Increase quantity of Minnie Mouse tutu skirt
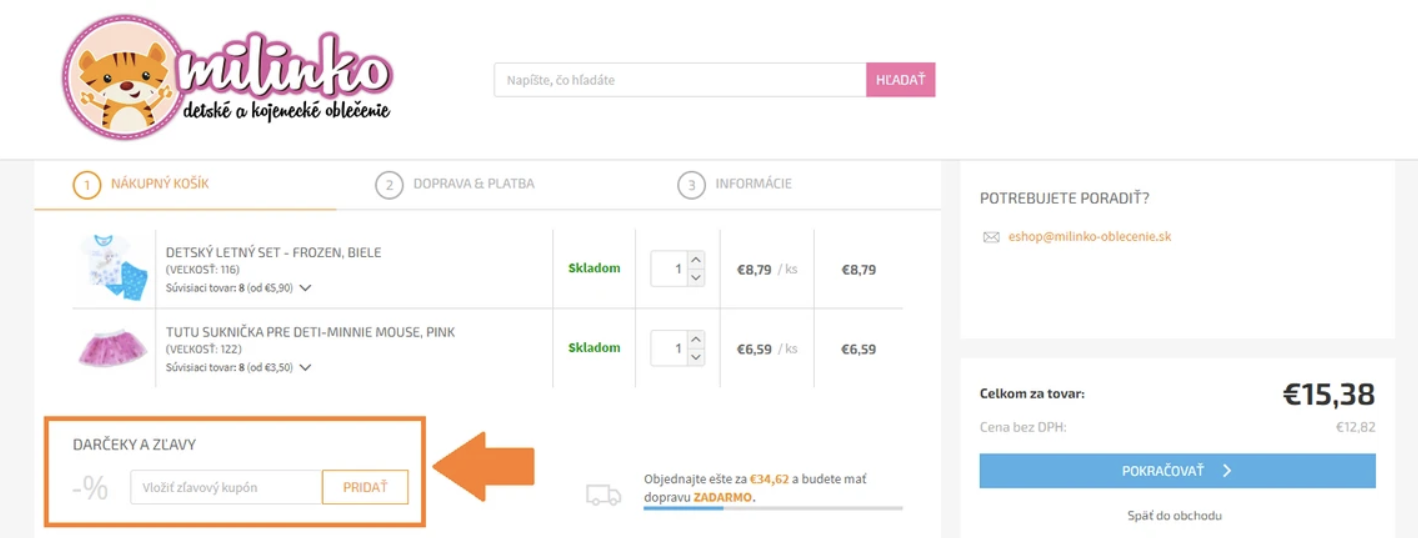The width and height of the screenshot is (1418, 538). [x=697, y=340]
